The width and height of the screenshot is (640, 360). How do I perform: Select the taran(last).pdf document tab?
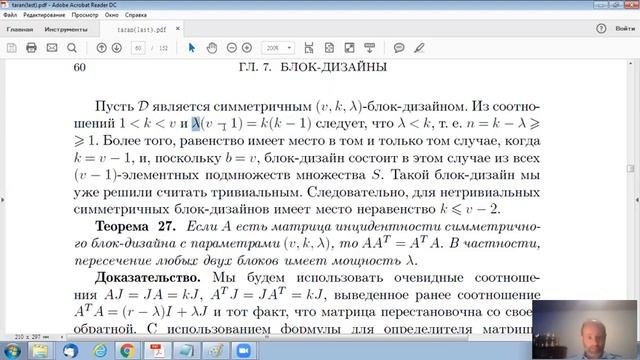pyautogui.click(x=141, y=29)
